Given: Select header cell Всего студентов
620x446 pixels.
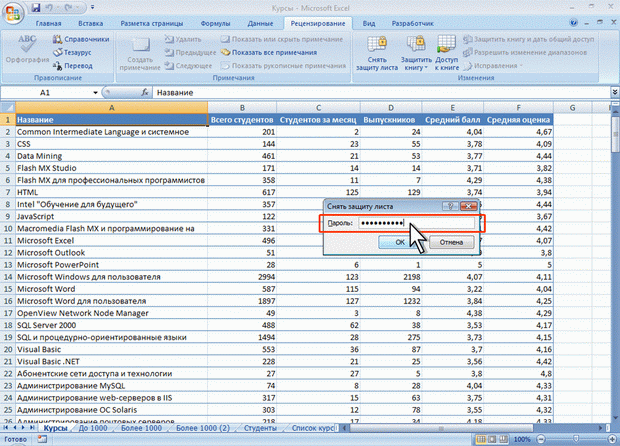Looking at the screenshot, I should click(x=242, y=119).
